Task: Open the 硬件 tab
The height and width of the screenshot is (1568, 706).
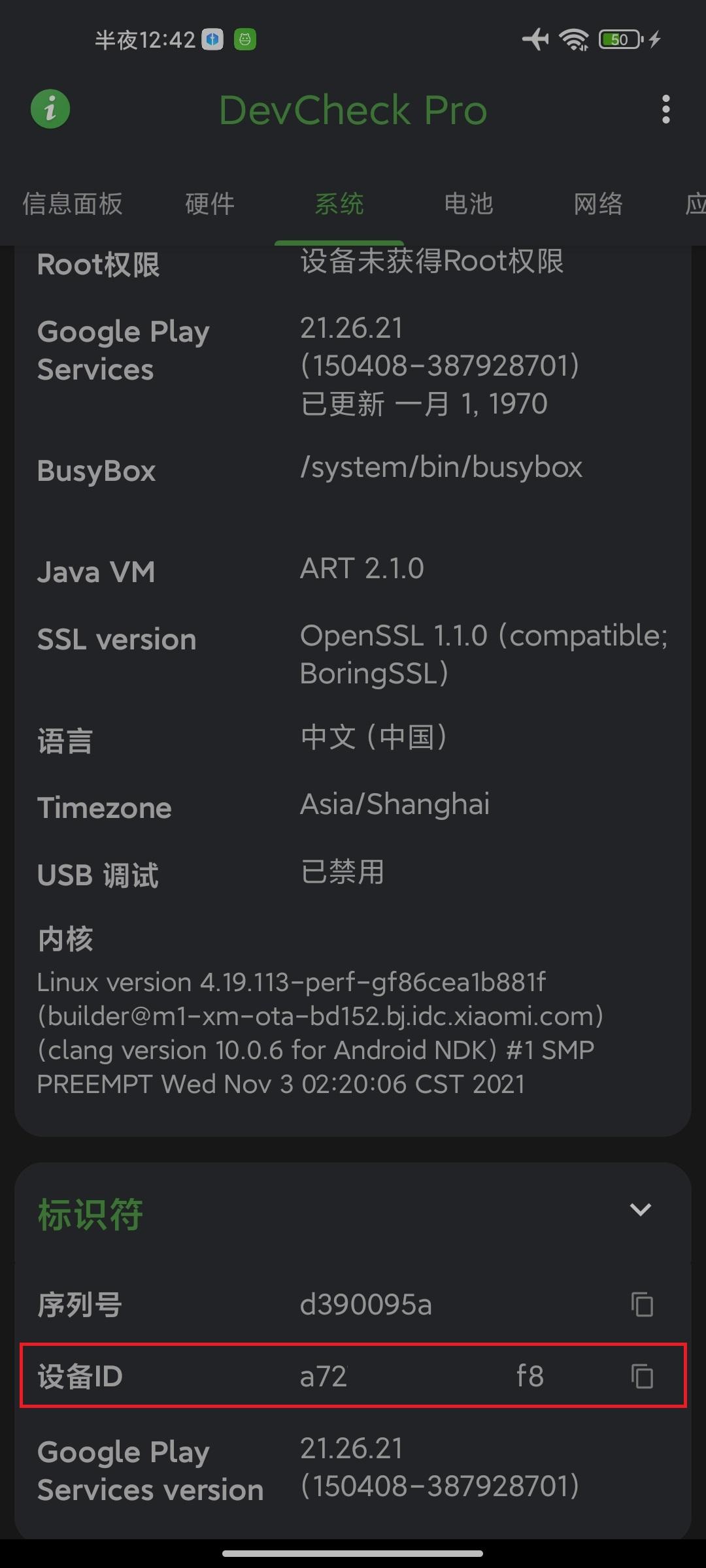Action: [x=210, y=204]
